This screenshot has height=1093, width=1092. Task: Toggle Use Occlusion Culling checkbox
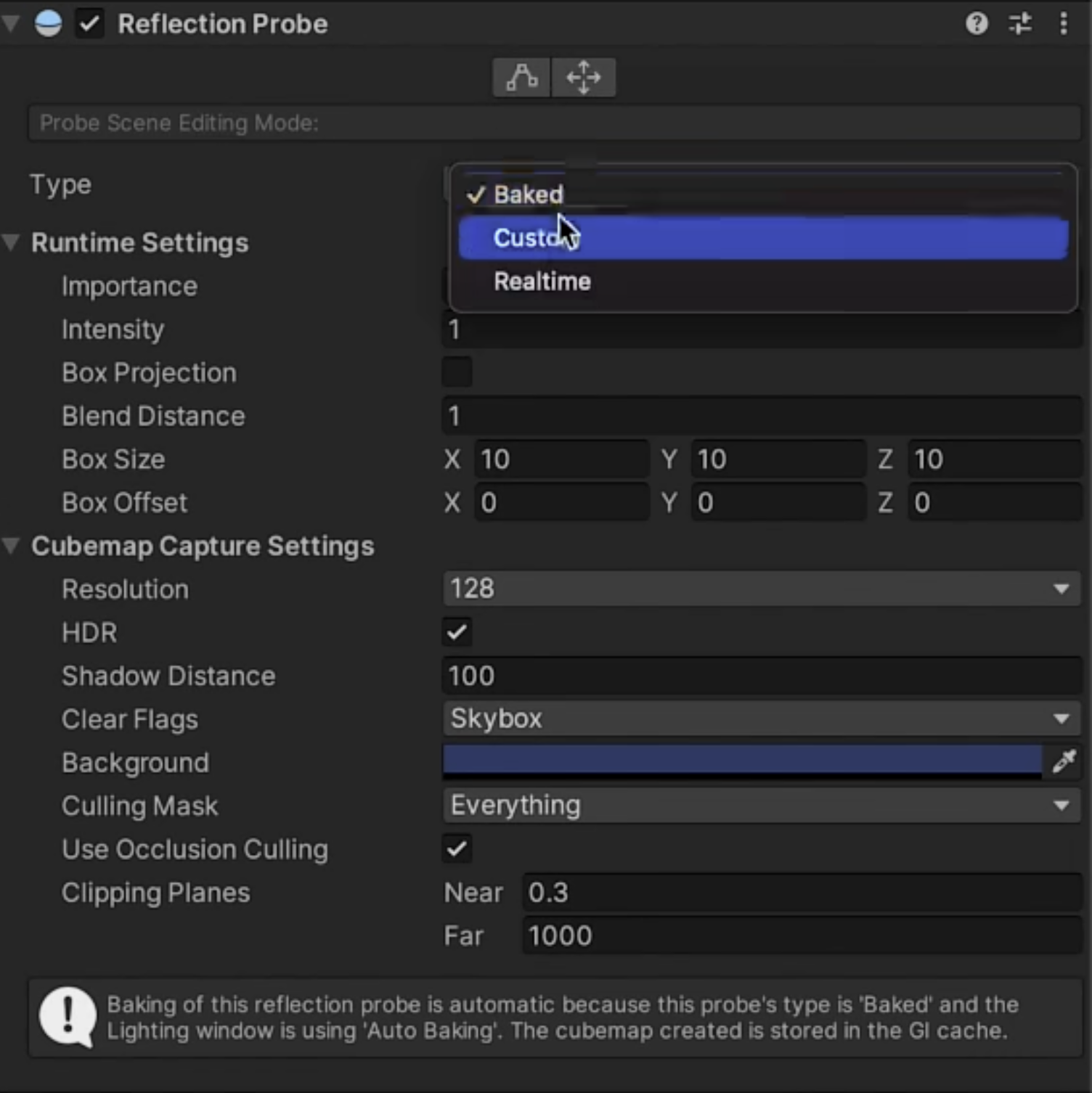tap(457, 848)
